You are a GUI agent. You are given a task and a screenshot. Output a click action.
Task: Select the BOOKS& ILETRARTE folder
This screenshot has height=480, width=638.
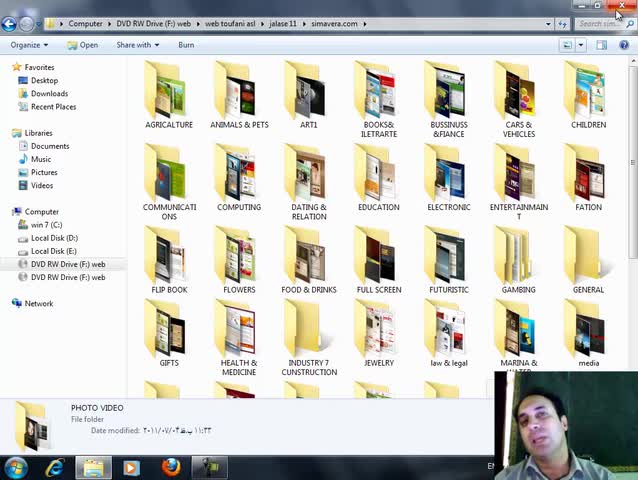pyautogui.click(x=379, y=100)
